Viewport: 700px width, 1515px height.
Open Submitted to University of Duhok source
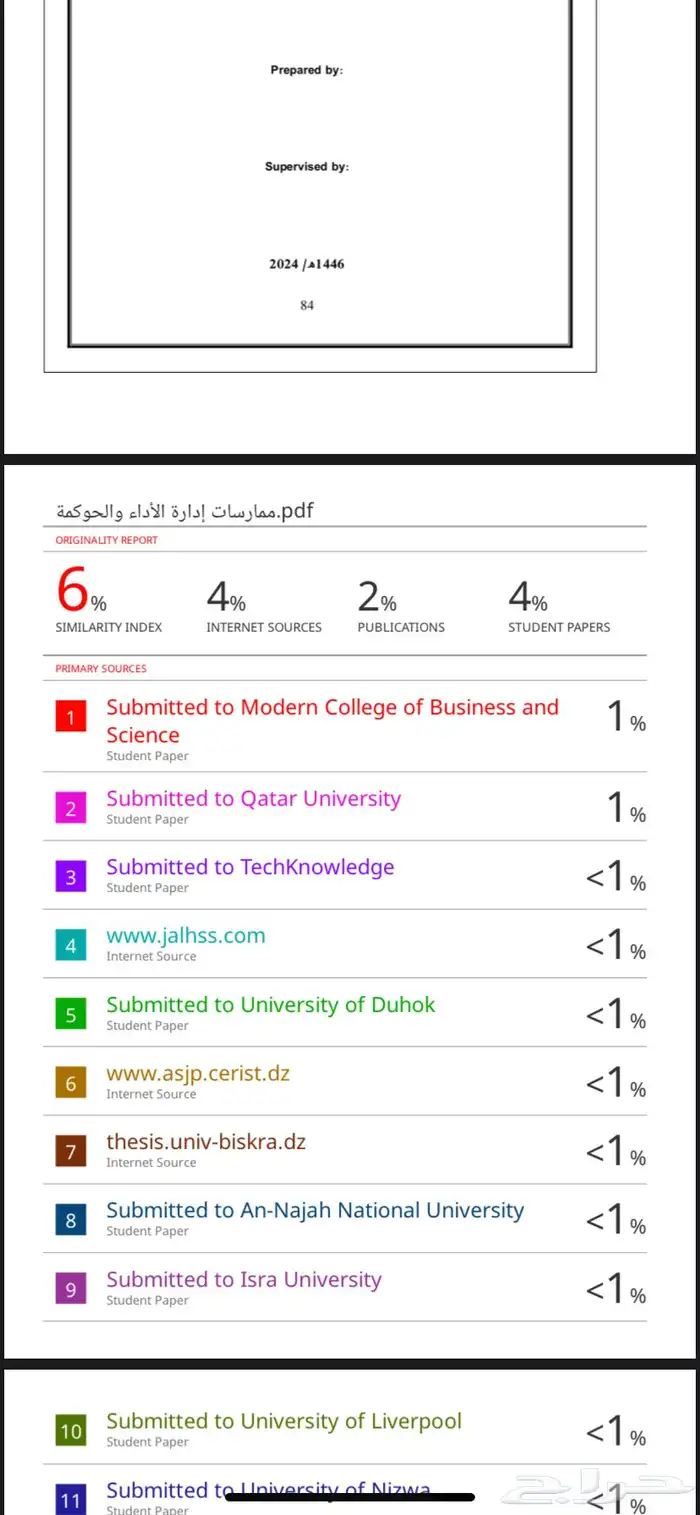point(271,1004)
